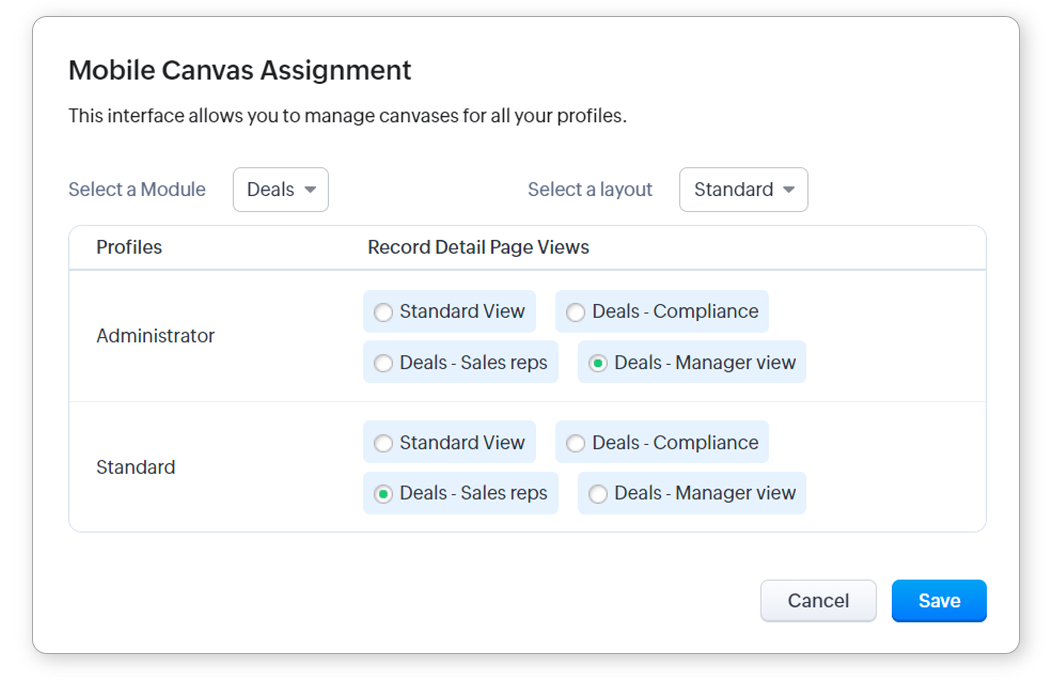Select Deals - Sales reps for Standard profile

pyautogui.click(x=383, y=494)
